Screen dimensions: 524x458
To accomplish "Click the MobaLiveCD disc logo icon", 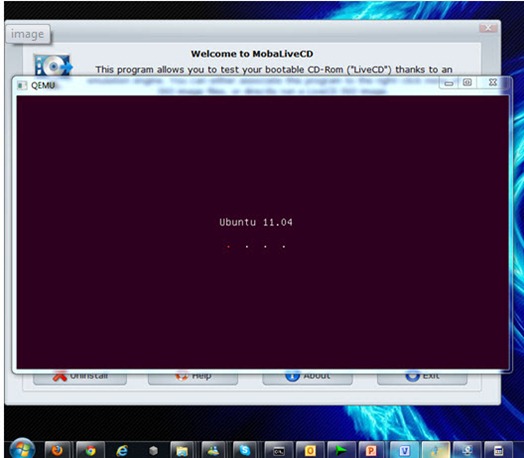I will (x=53, y=65).
